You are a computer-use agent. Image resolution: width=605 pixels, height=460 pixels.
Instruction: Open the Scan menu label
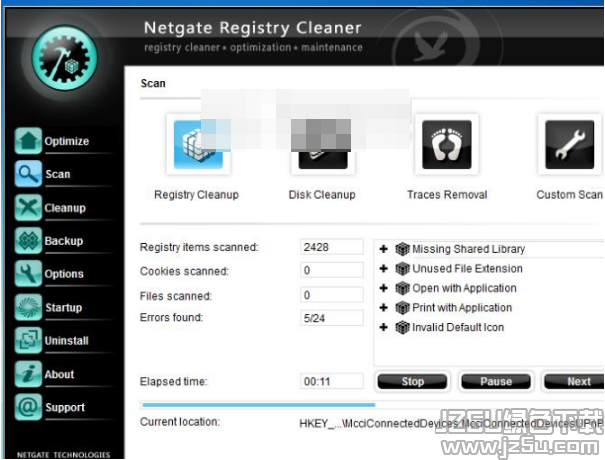58,174
